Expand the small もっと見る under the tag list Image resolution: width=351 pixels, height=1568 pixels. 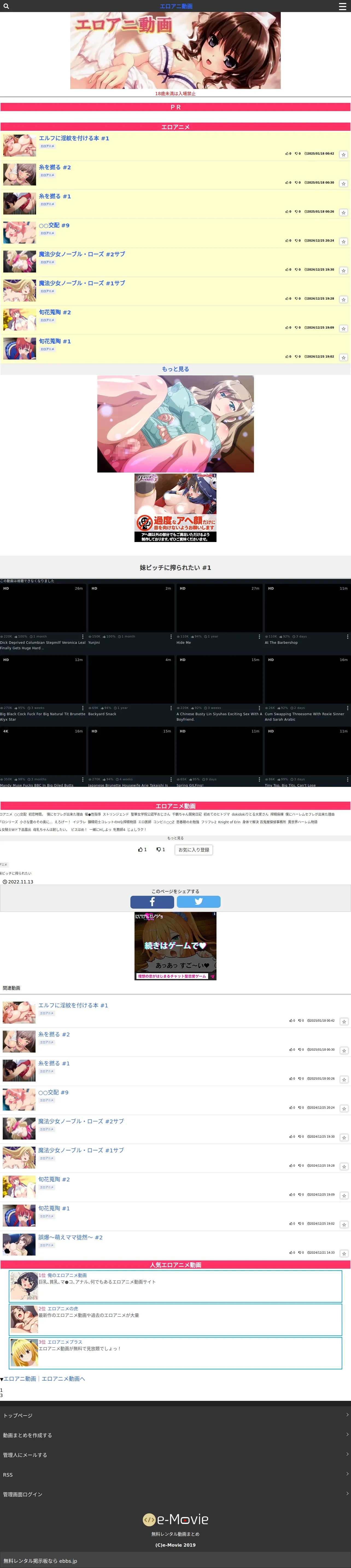click(x=175, y=838)
